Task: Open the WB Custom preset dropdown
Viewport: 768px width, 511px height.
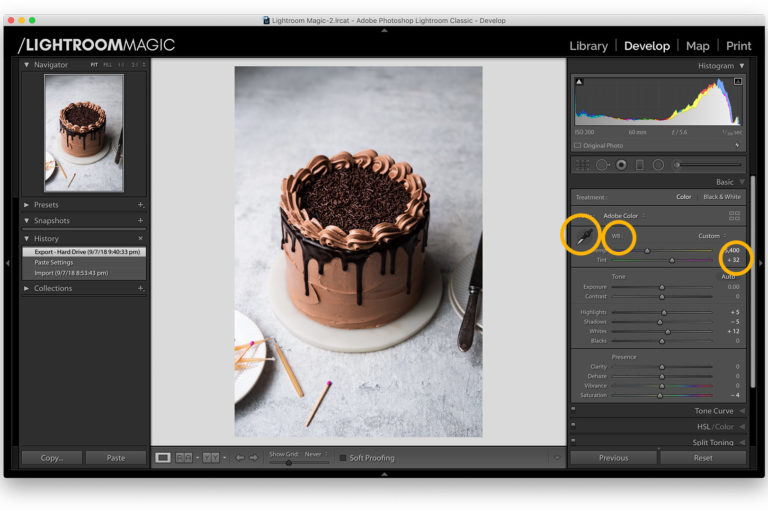Action: tap(712, 236)
